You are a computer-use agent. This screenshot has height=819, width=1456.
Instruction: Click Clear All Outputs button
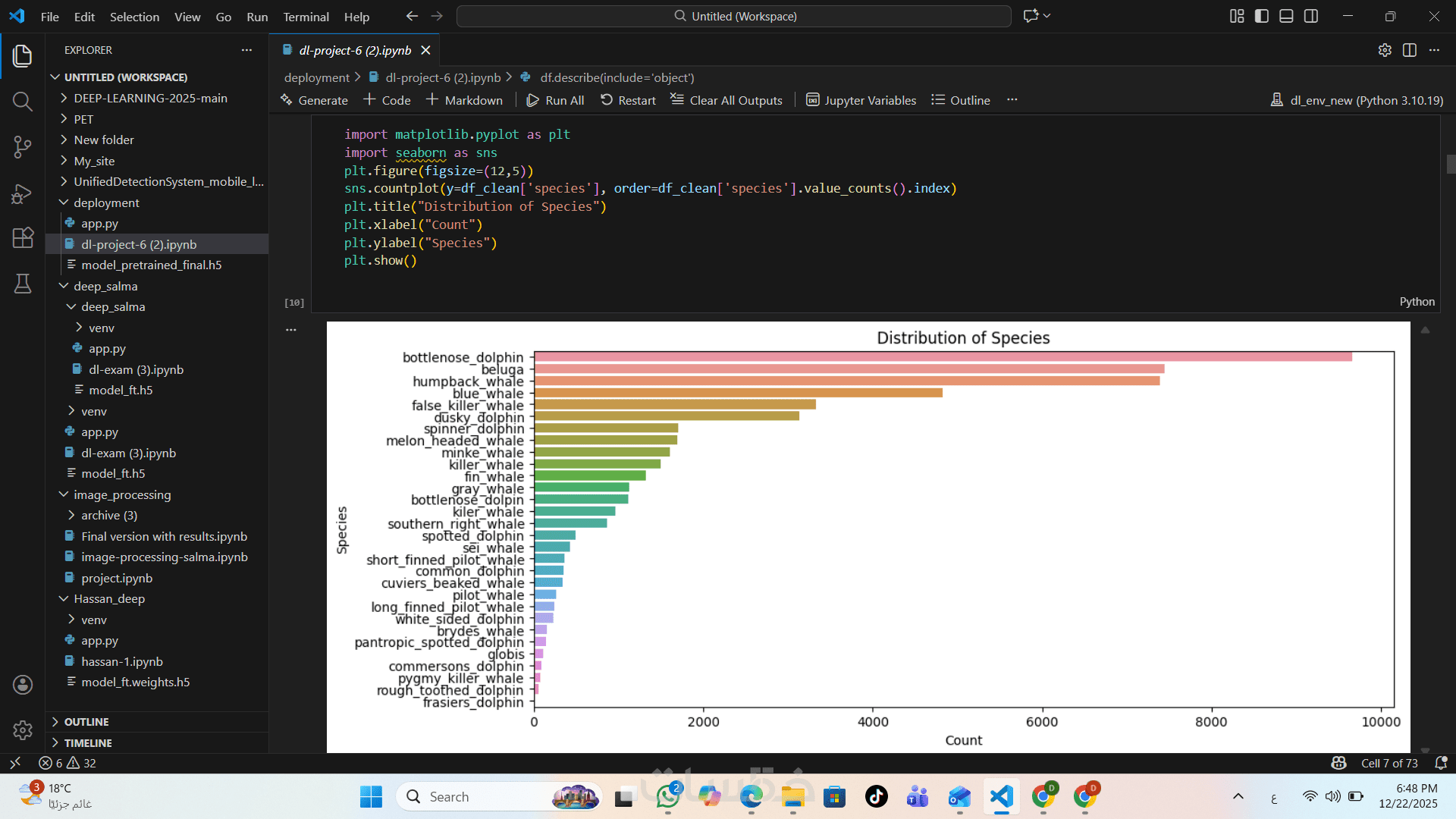726,100
